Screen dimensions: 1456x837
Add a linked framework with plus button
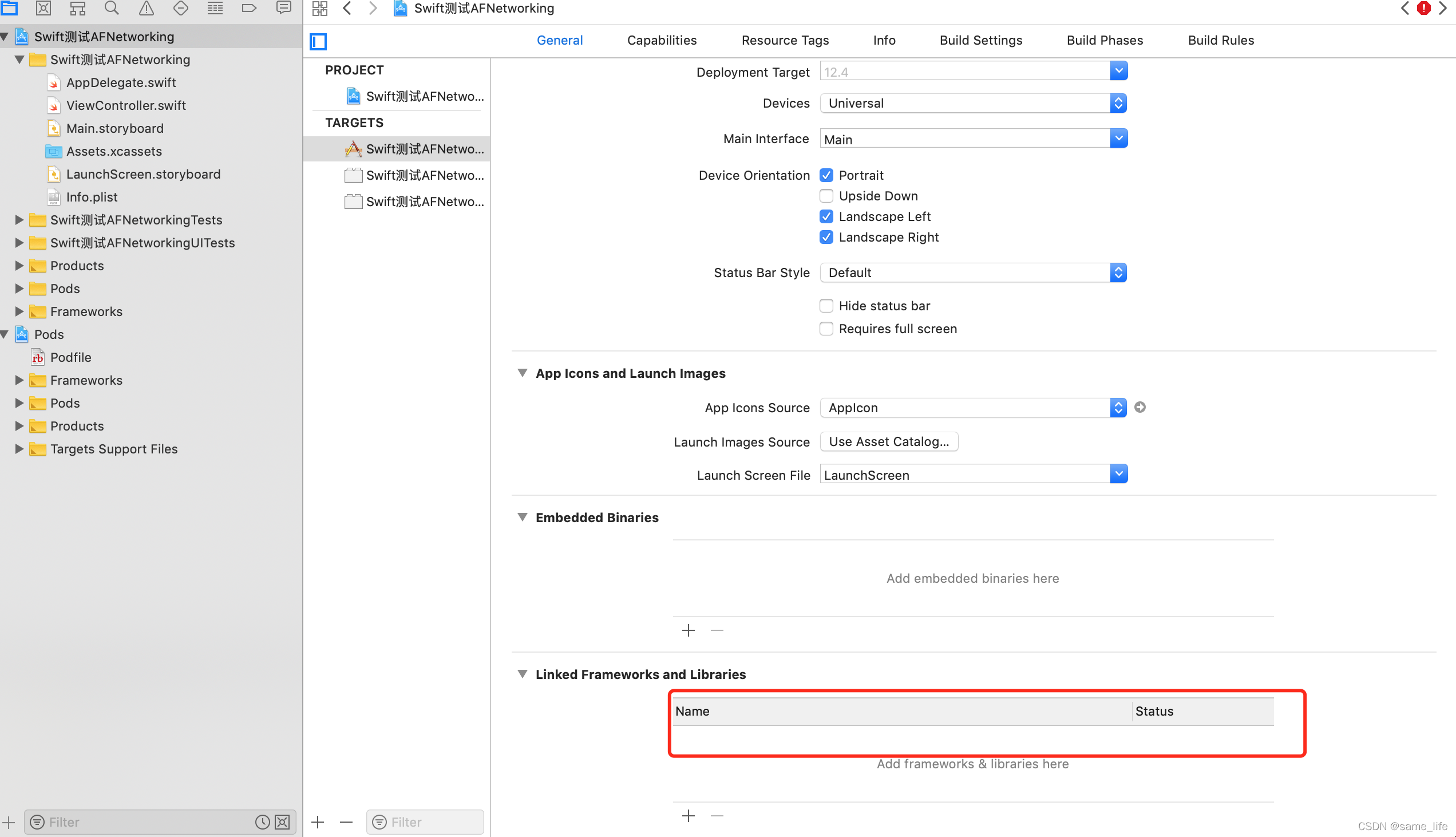point(689,816)
